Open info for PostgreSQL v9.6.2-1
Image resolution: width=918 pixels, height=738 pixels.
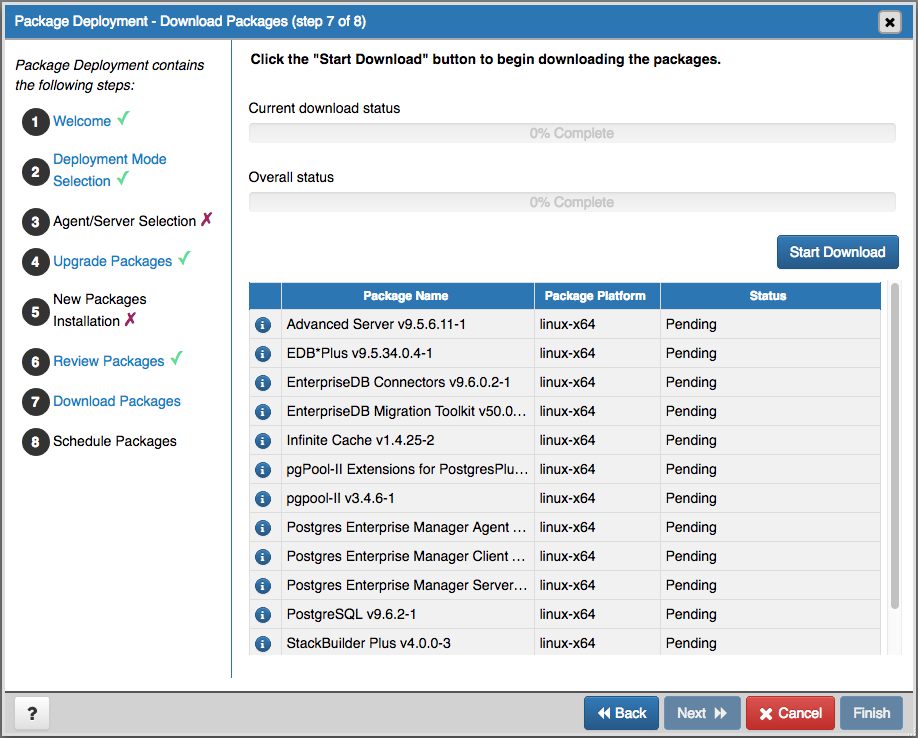tap(263, 615)
